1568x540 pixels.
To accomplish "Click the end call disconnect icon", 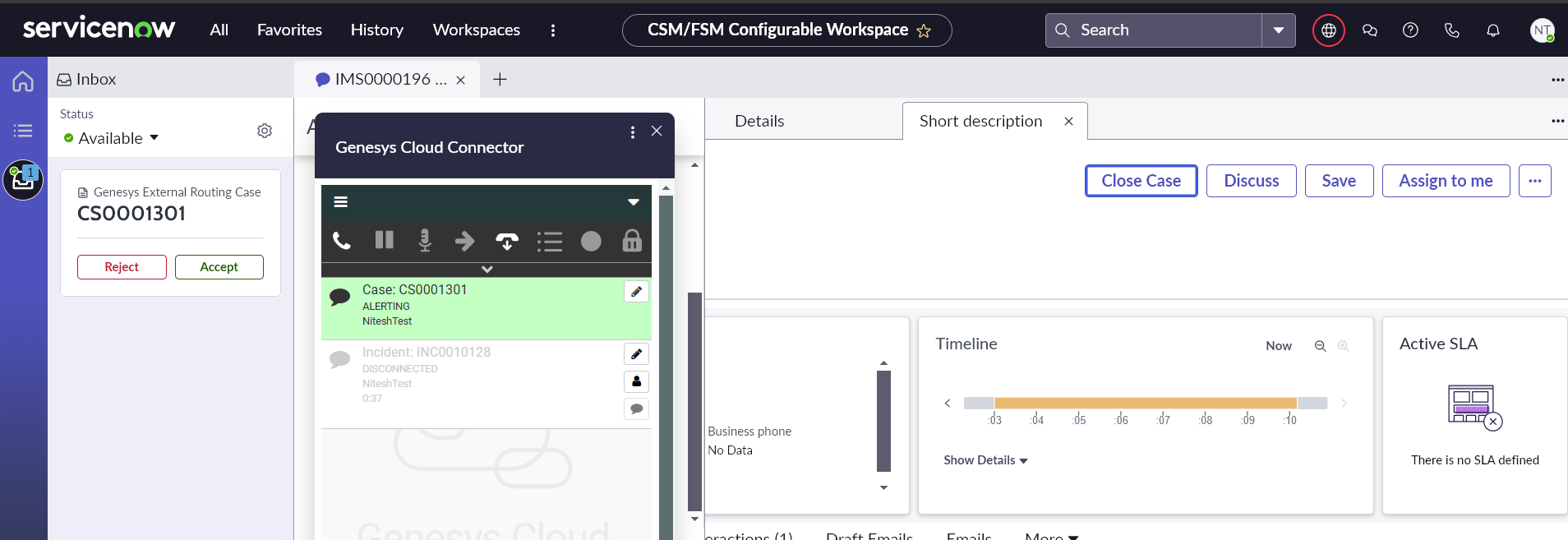I will pos(507,241).
